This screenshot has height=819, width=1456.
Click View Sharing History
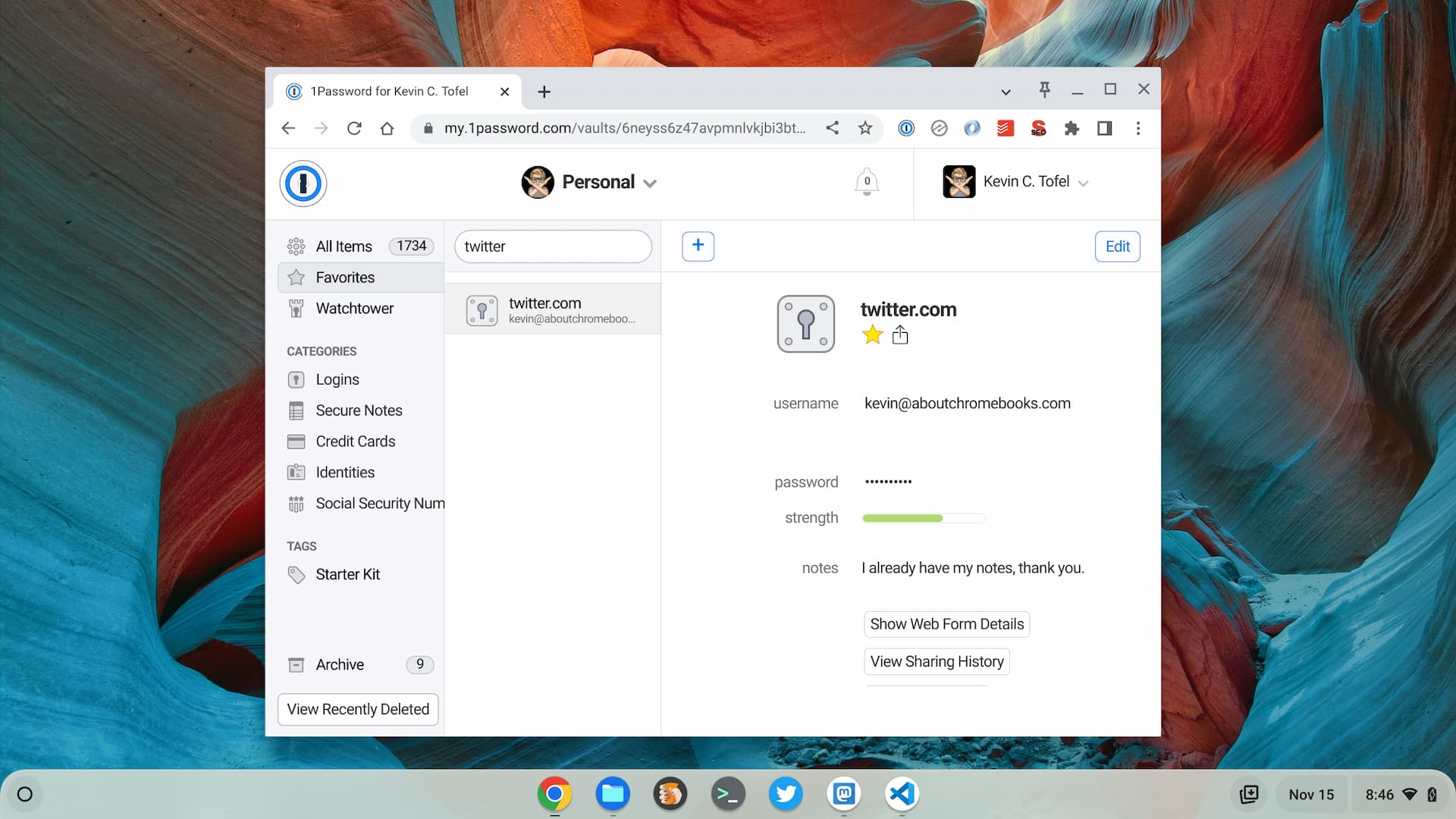click(x=937, y=661)
